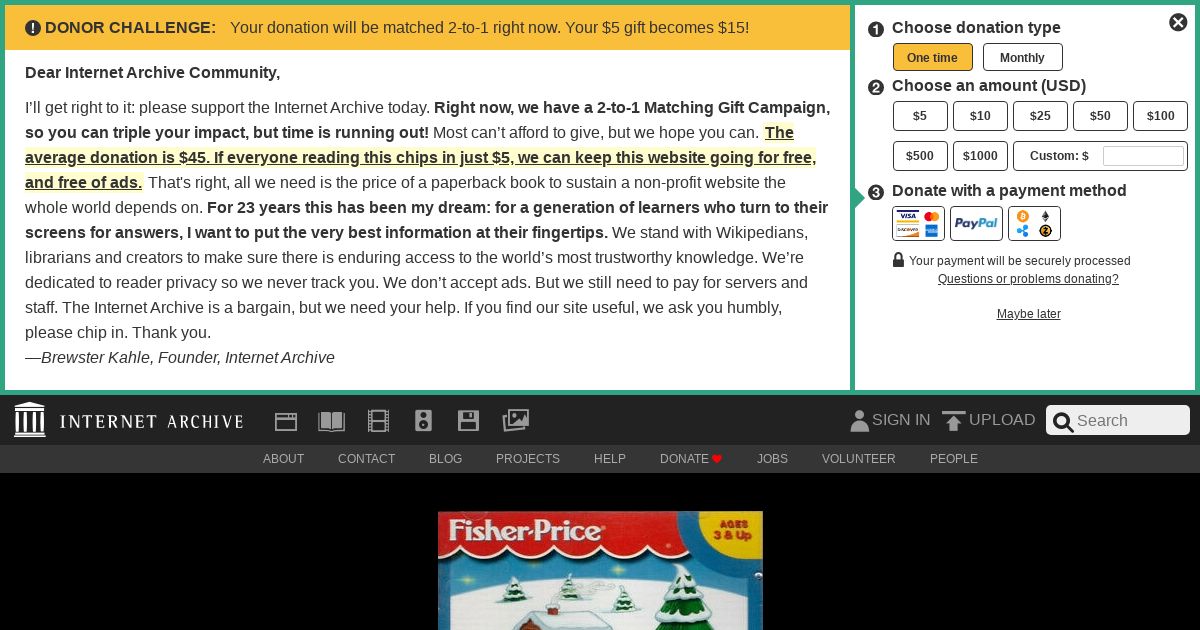Choose the $25 donation amount

pyautogui.click(x=1040, y=116)
